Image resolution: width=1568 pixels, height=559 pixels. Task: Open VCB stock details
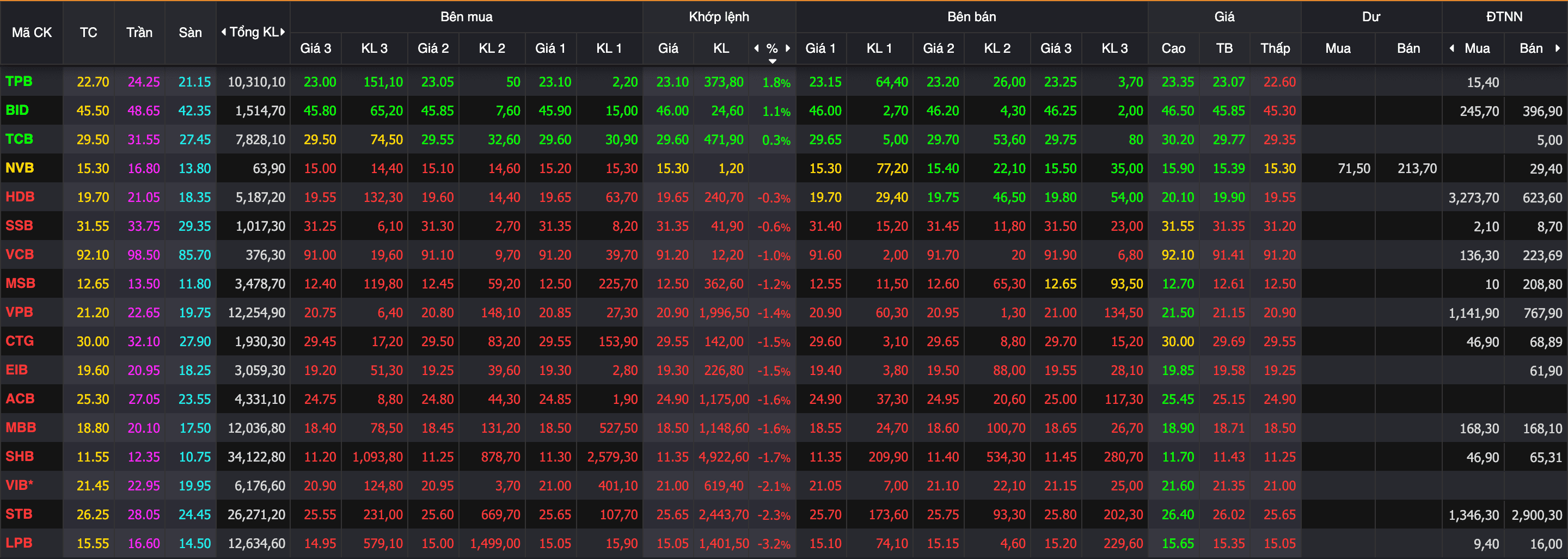[20, 254]
